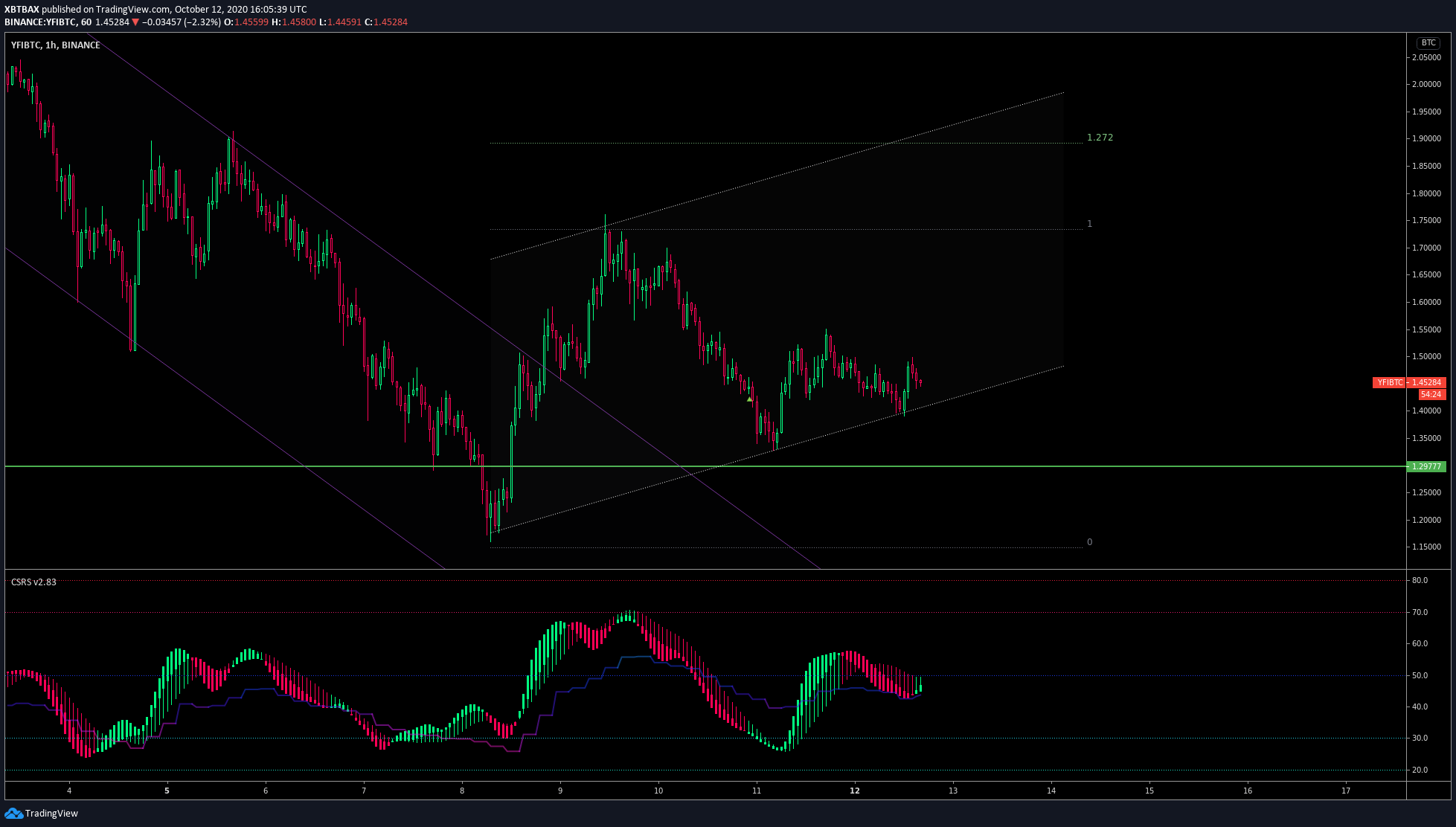Click date 15 on the time axis
Viewport: 1456px width, 827px height.
[x=1149, y=791]
